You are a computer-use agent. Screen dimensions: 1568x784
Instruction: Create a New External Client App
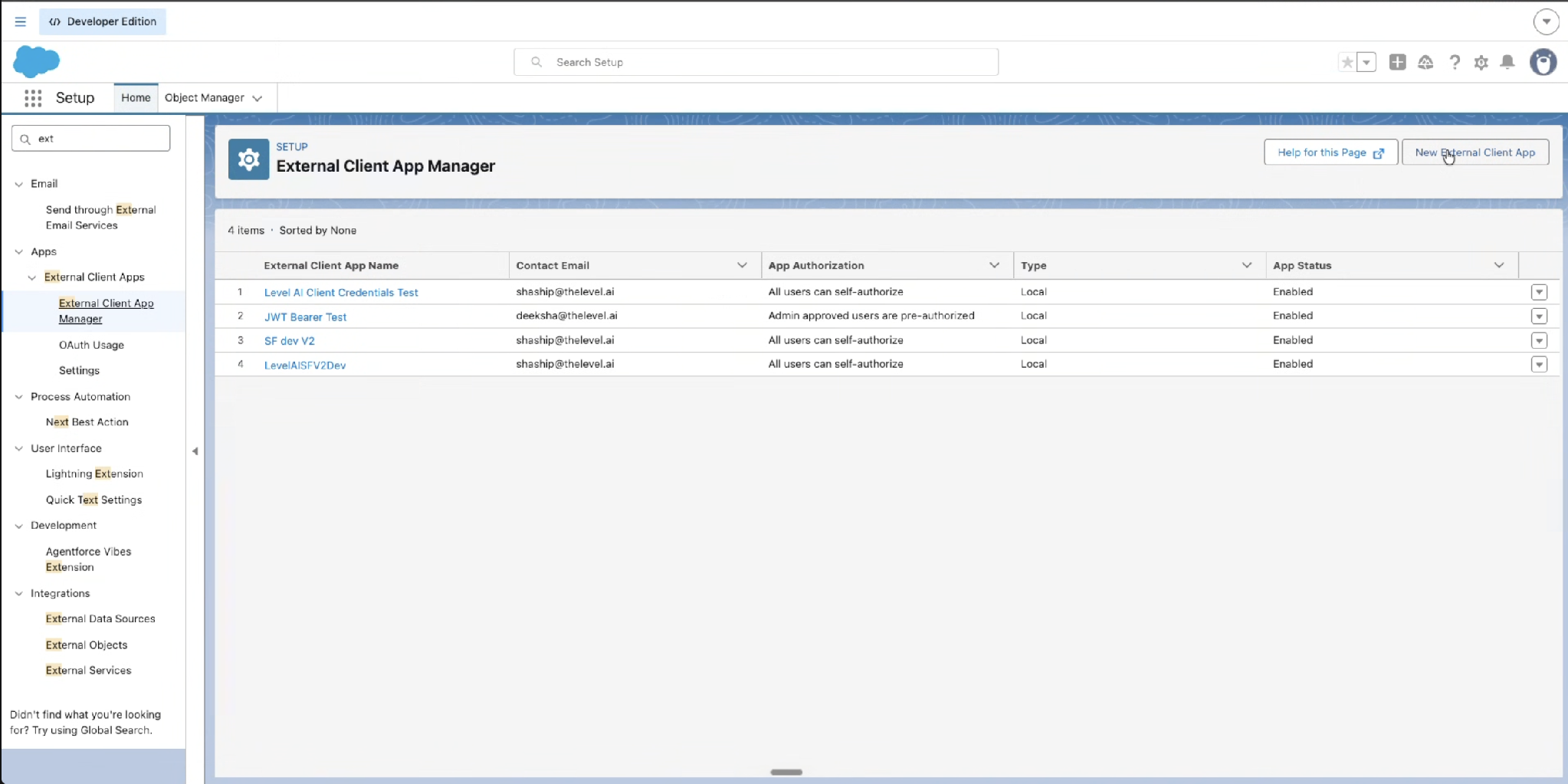(1475, 153)
